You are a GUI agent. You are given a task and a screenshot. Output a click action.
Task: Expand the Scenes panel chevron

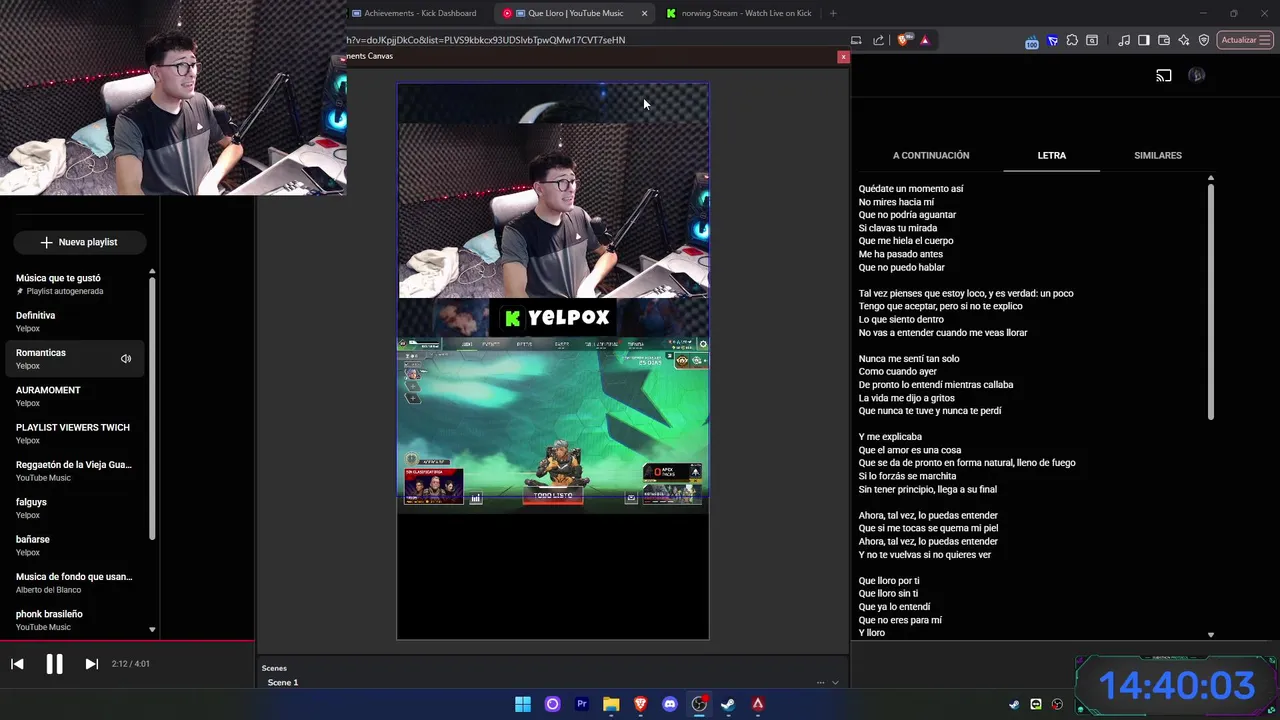(835, 682)
